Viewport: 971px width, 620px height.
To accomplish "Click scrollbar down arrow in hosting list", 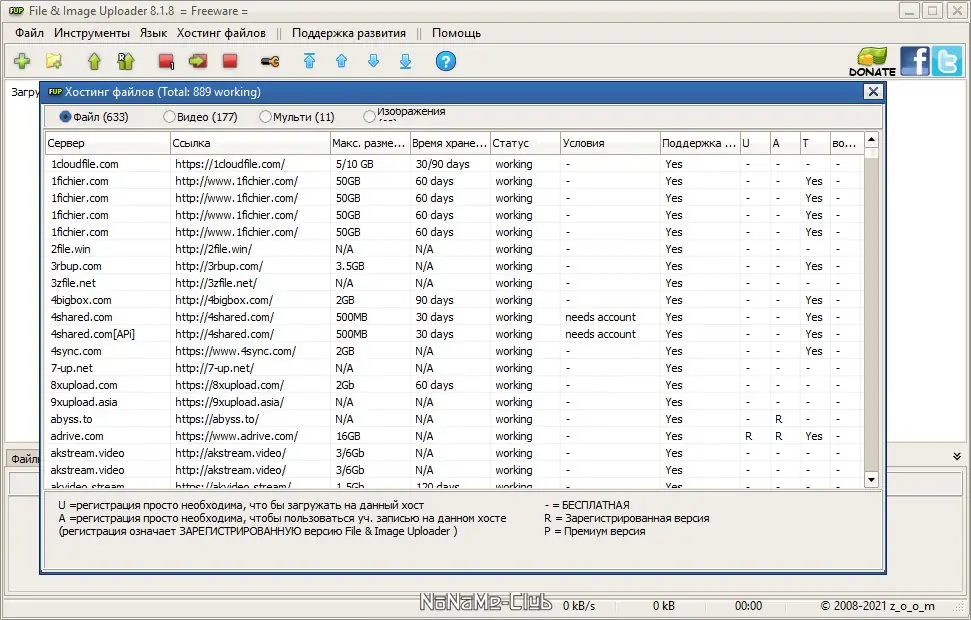I will click(x=871, y=479).
